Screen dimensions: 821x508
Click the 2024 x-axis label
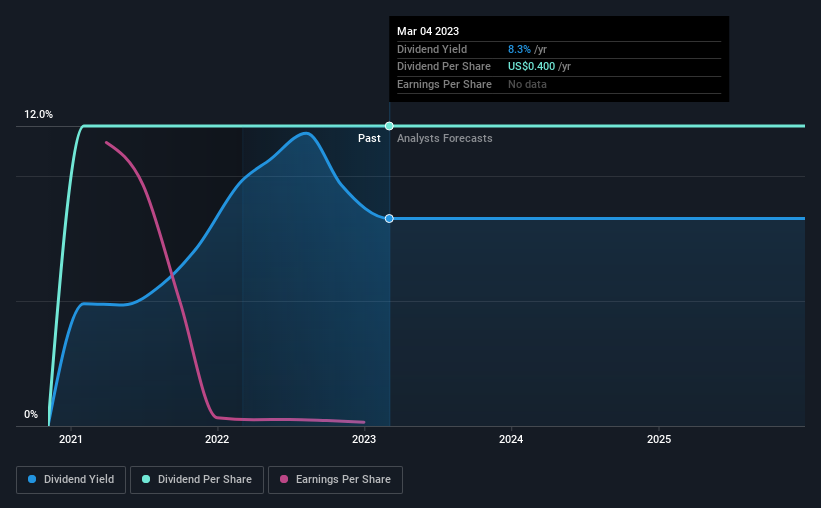[x=511, y=439]
